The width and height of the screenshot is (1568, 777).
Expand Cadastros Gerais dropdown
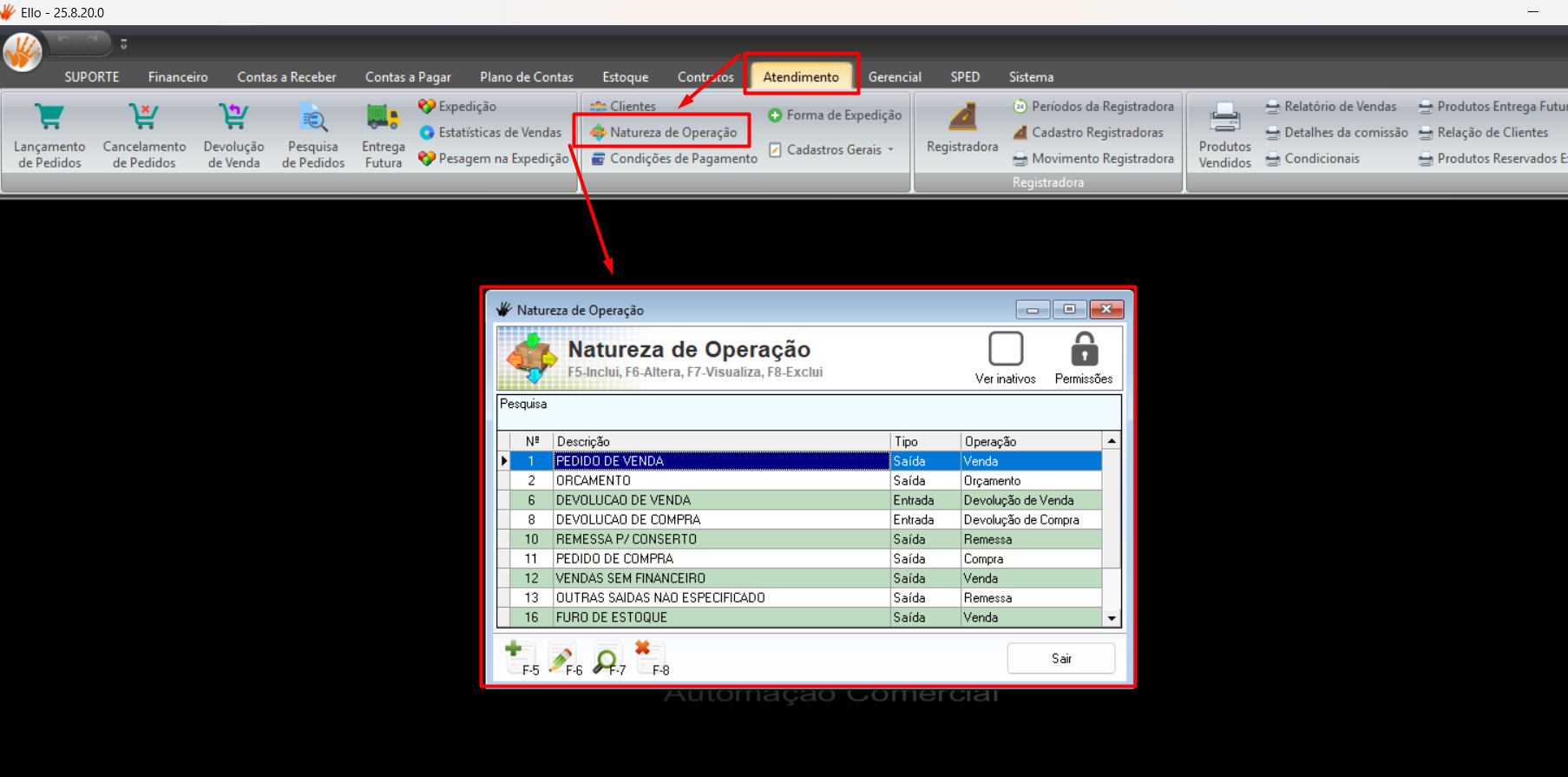point(890,149)
